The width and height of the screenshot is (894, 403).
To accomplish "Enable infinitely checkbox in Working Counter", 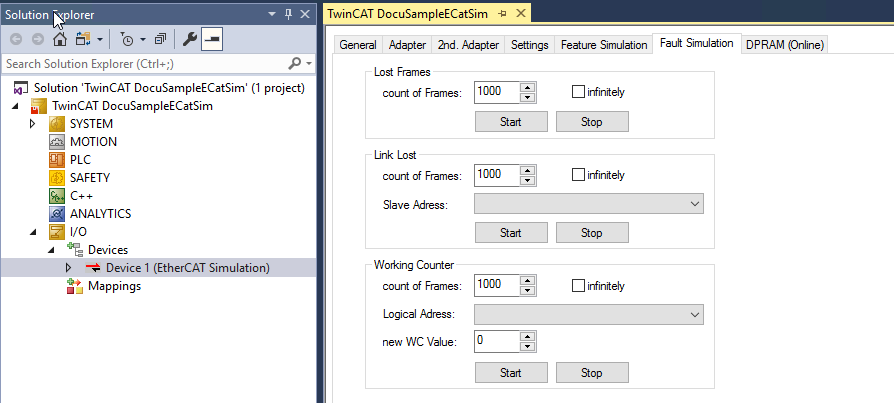I will click(x=578, y=286).
